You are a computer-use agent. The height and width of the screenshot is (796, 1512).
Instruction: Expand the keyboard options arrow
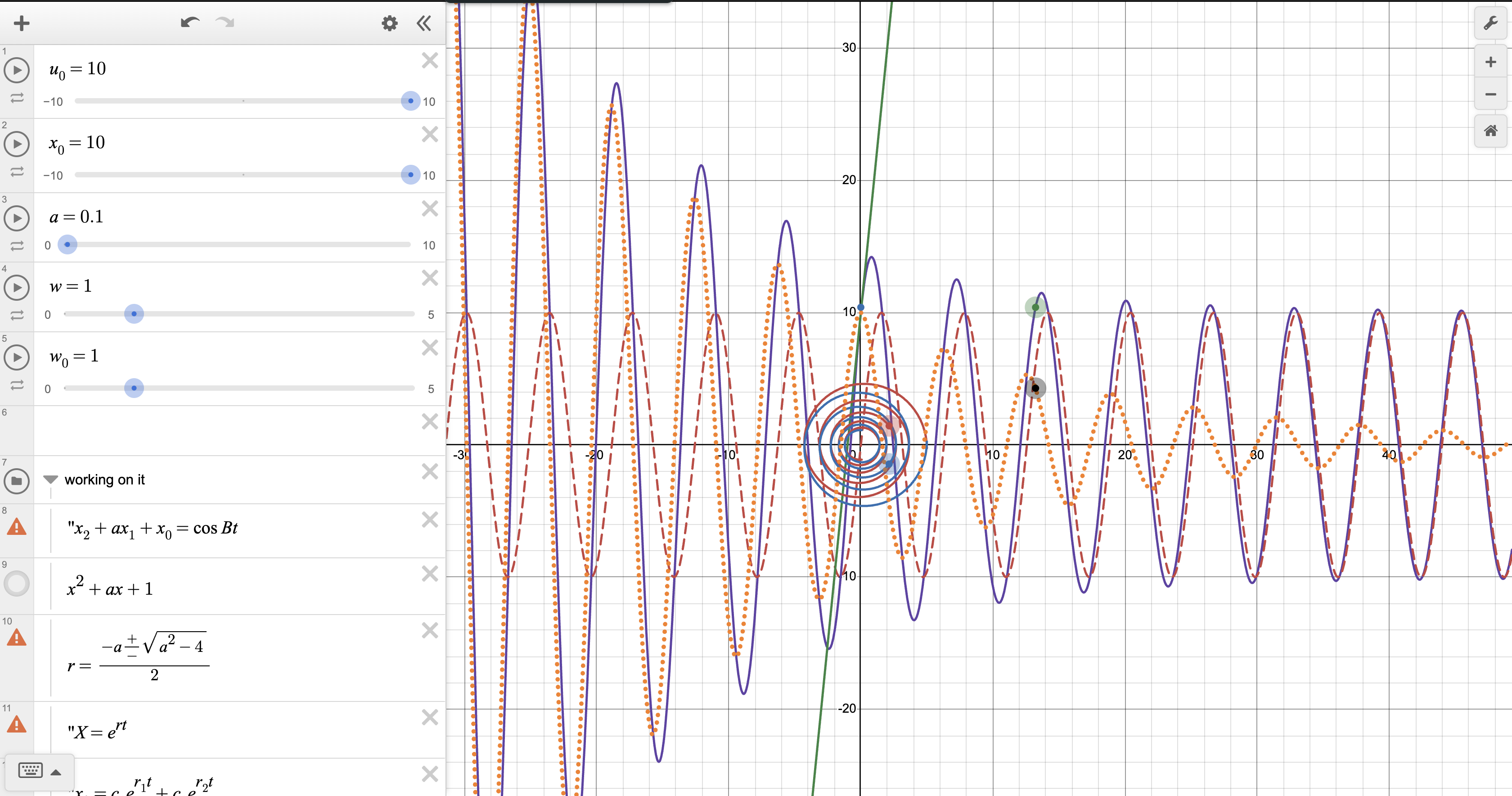point(56,772)
